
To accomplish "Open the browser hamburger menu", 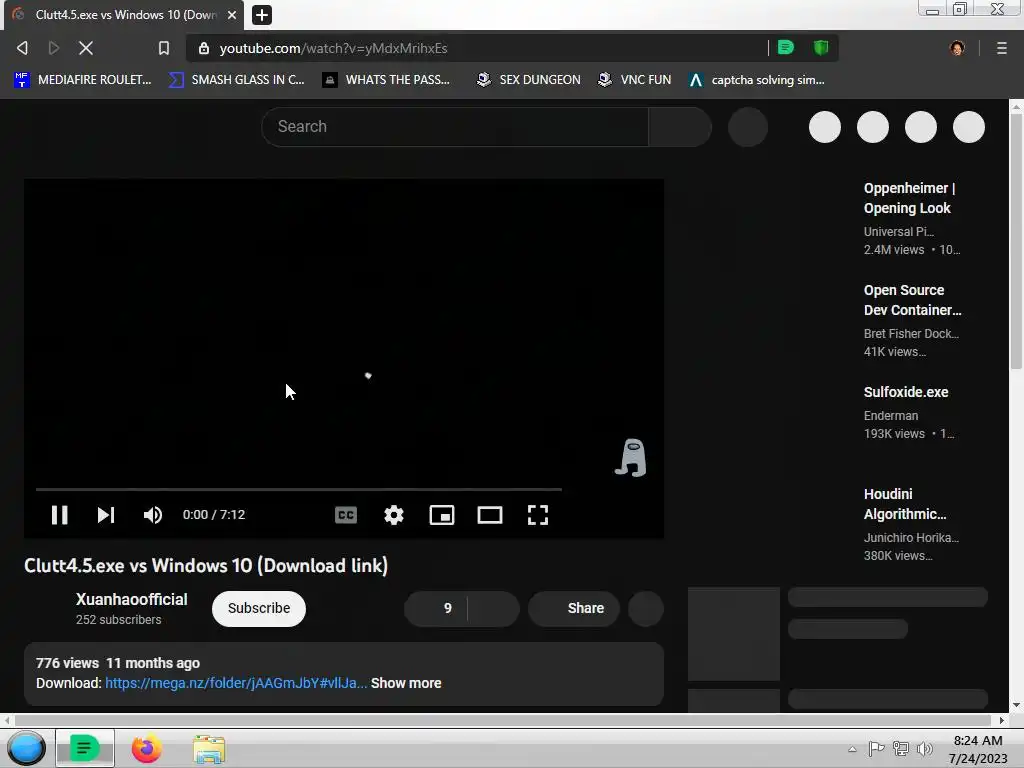I will 1002,48.
